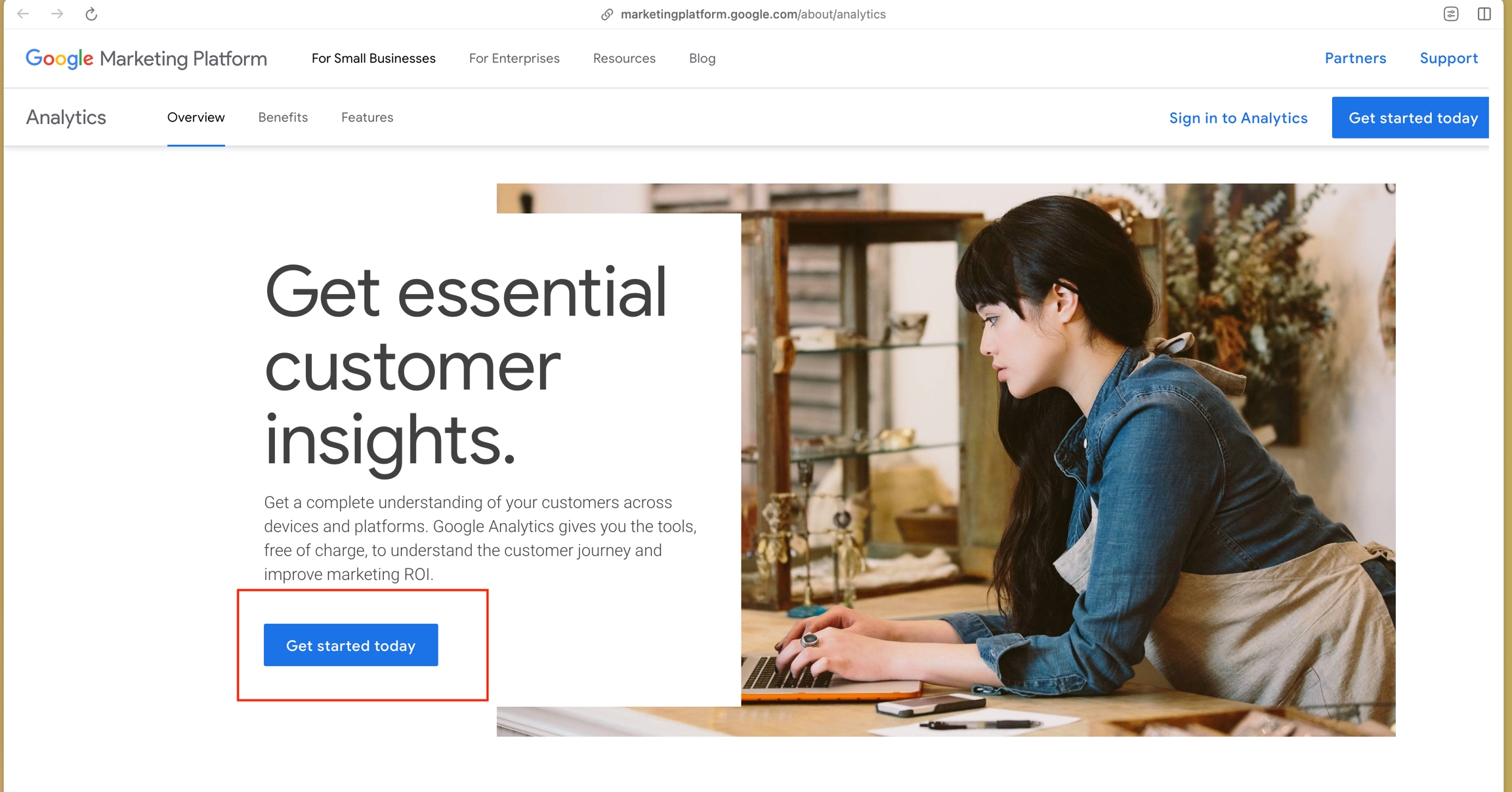Open the For Enterprises menu
The image size is (1512, 792).
[514, 58]
